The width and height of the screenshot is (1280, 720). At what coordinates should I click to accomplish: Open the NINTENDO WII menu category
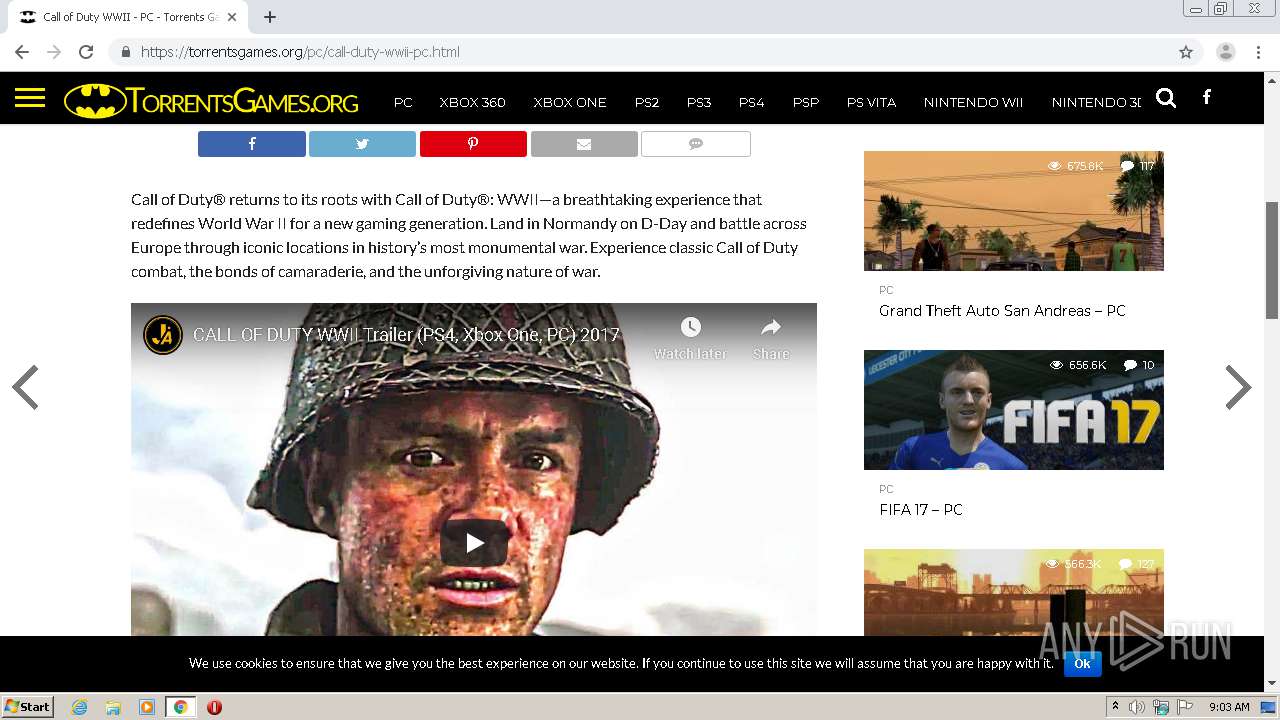[973, 102]
